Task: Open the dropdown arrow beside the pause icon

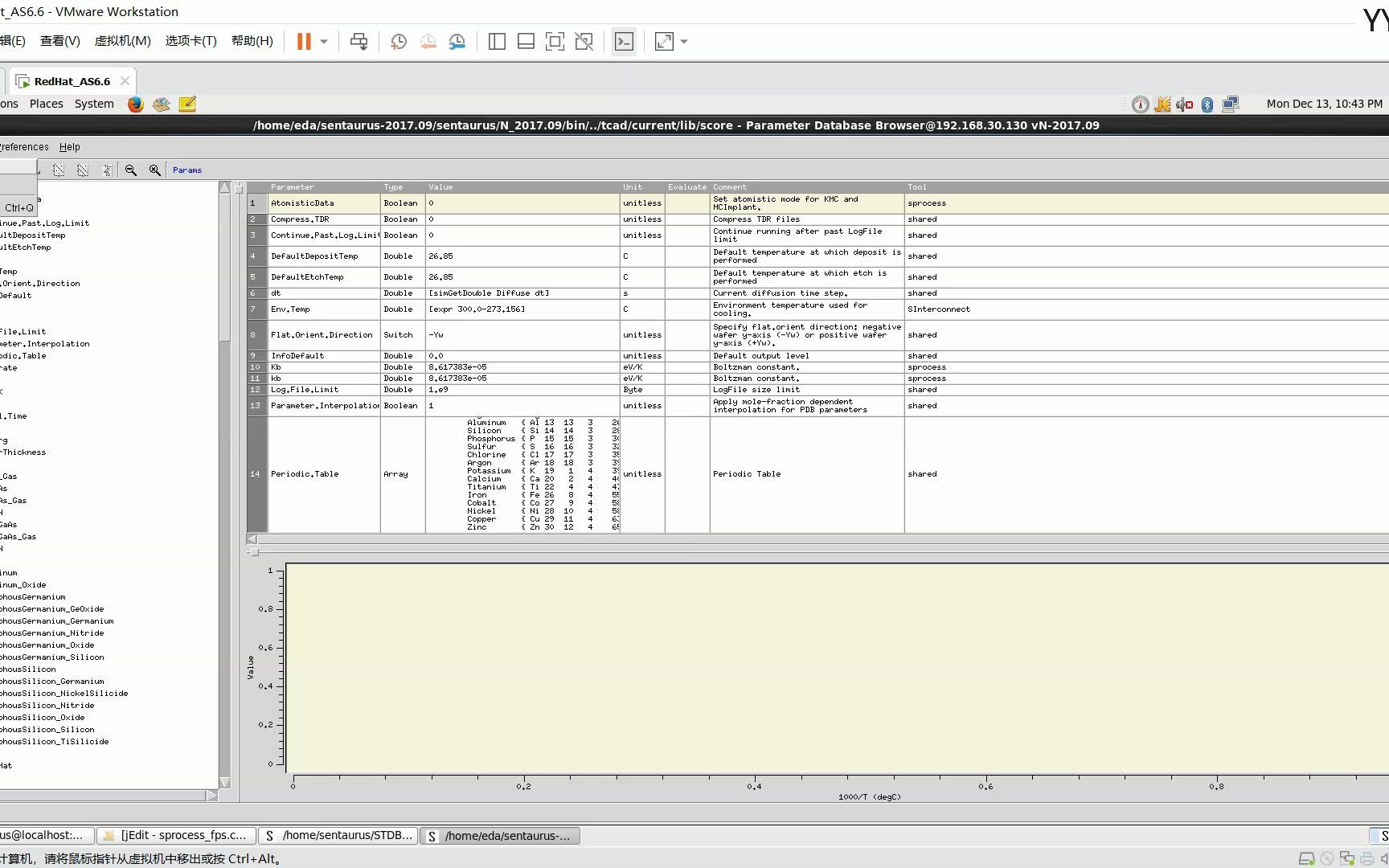Action: (324, 42)
